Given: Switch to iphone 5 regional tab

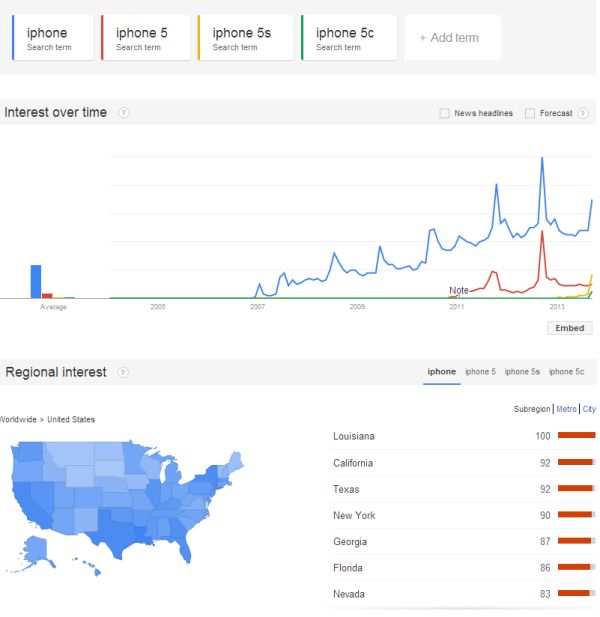Looking at the screenshot, I should pos(480,372).
